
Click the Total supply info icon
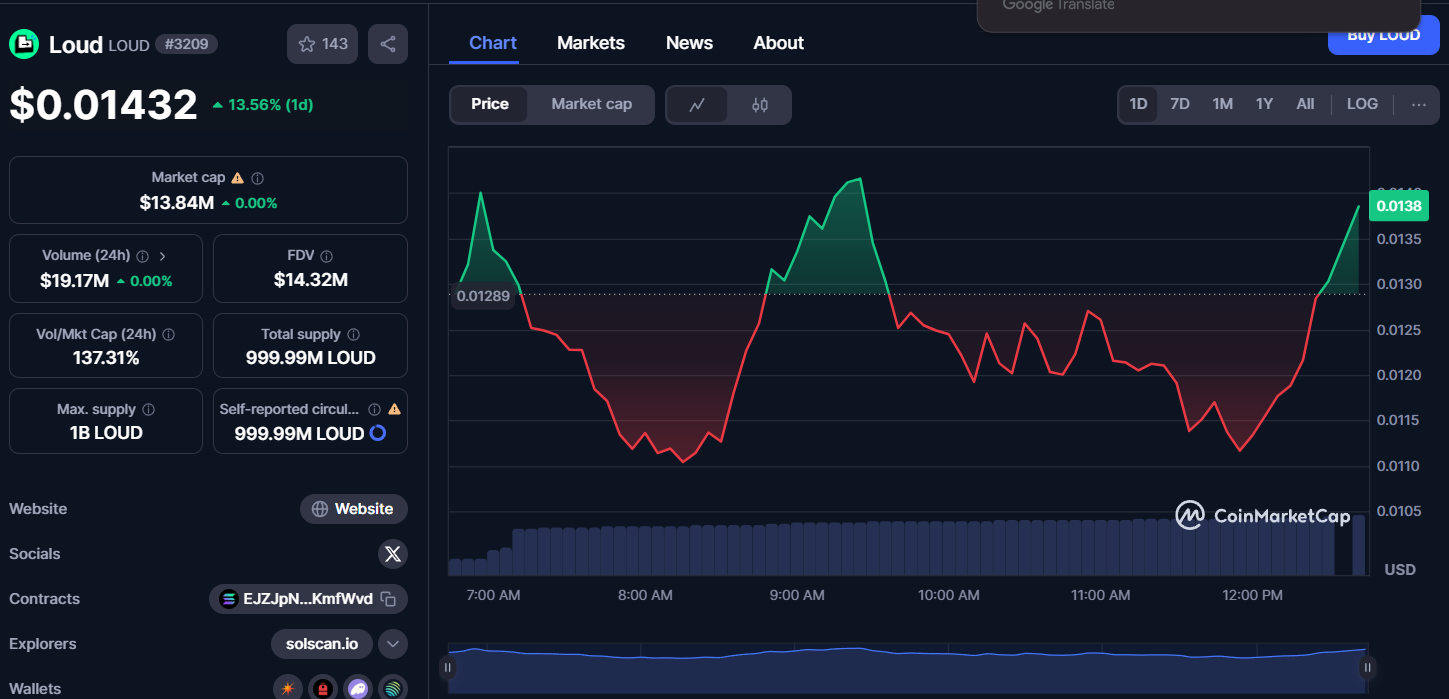click(x=353, y=335)
